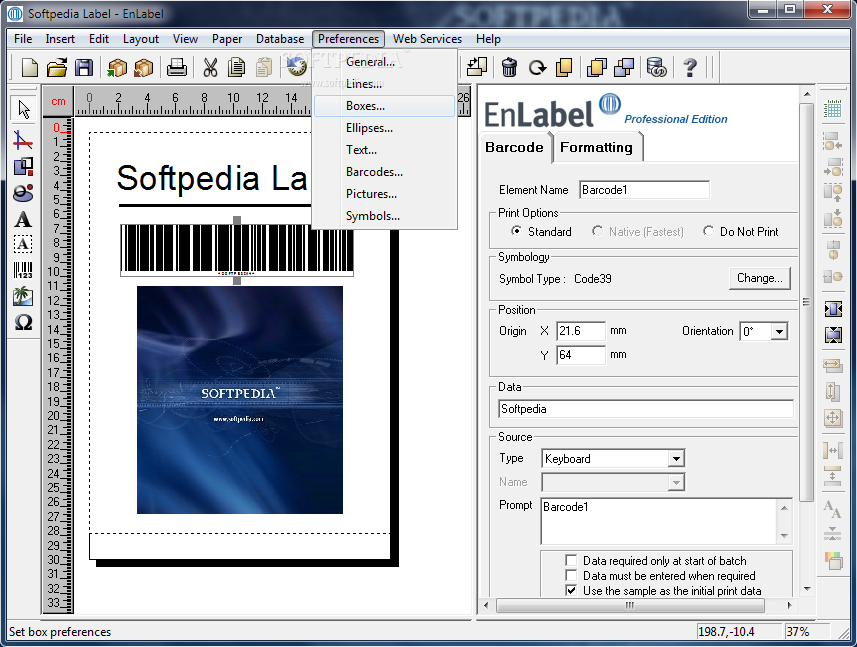This screenshot has width=857, height=647.
Task: Select the line drawing tool
Action: (23, 141)
